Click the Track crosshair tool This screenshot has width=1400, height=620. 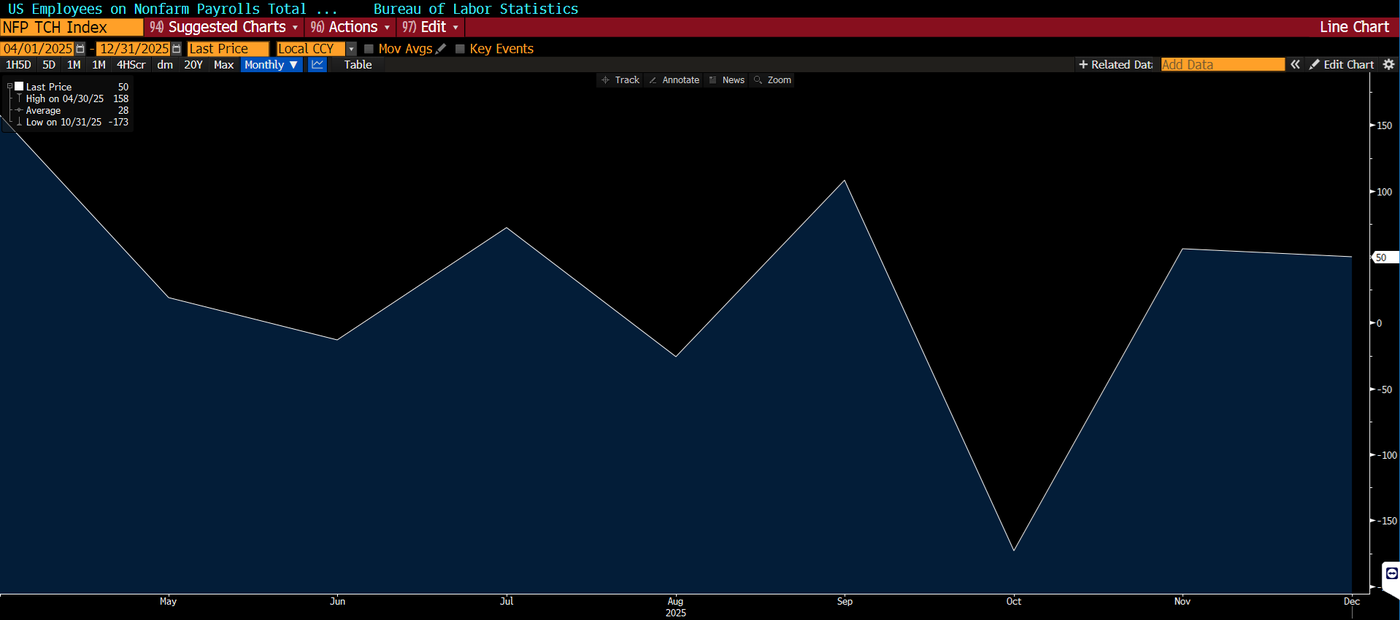pyautogui.click(x=619, y=80)
